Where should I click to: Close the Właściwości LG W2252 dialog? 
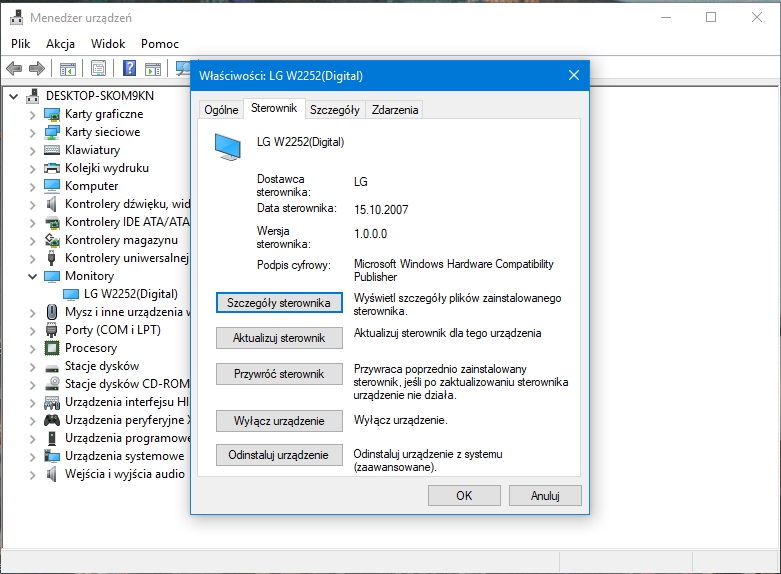point(574,75)
